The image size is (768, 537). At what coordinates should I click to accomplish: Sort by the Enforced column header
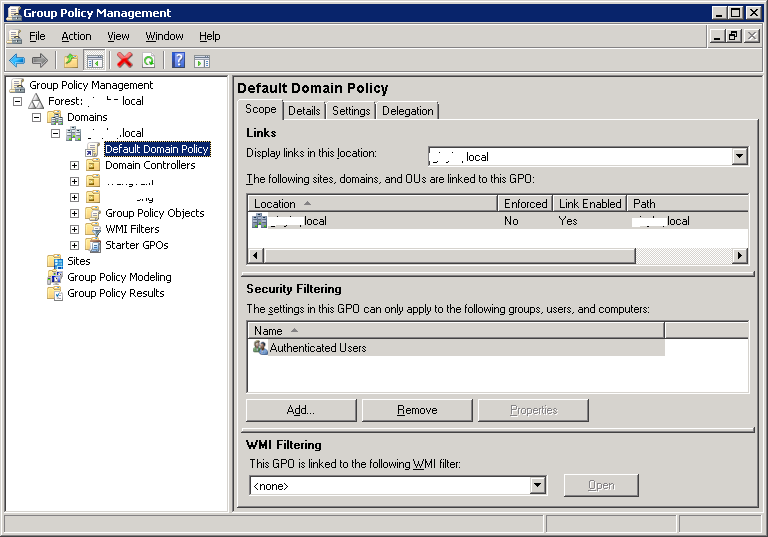[x=526, y=203]
